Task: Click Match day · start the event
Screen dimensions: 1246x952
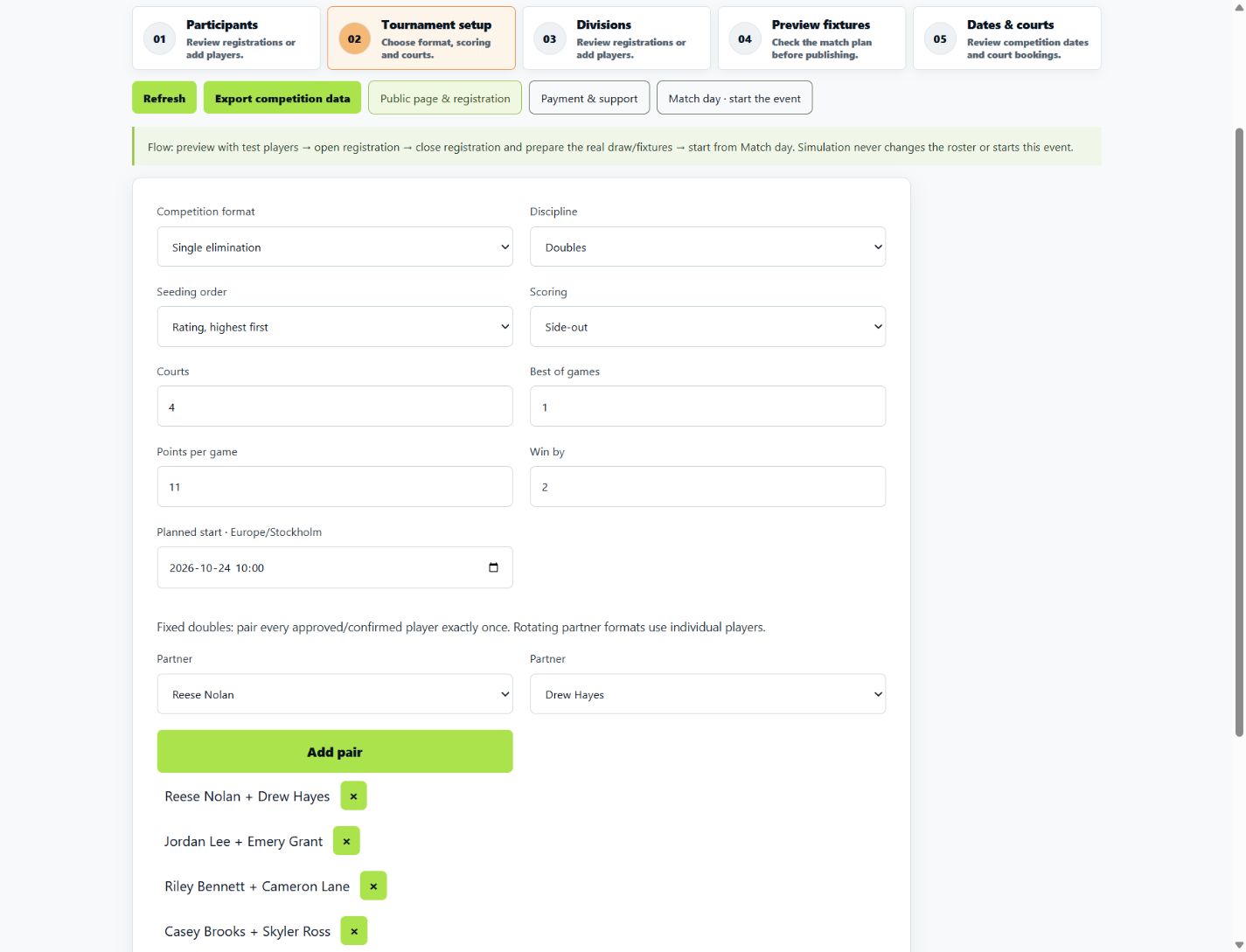Action: (x=734, y=98)
